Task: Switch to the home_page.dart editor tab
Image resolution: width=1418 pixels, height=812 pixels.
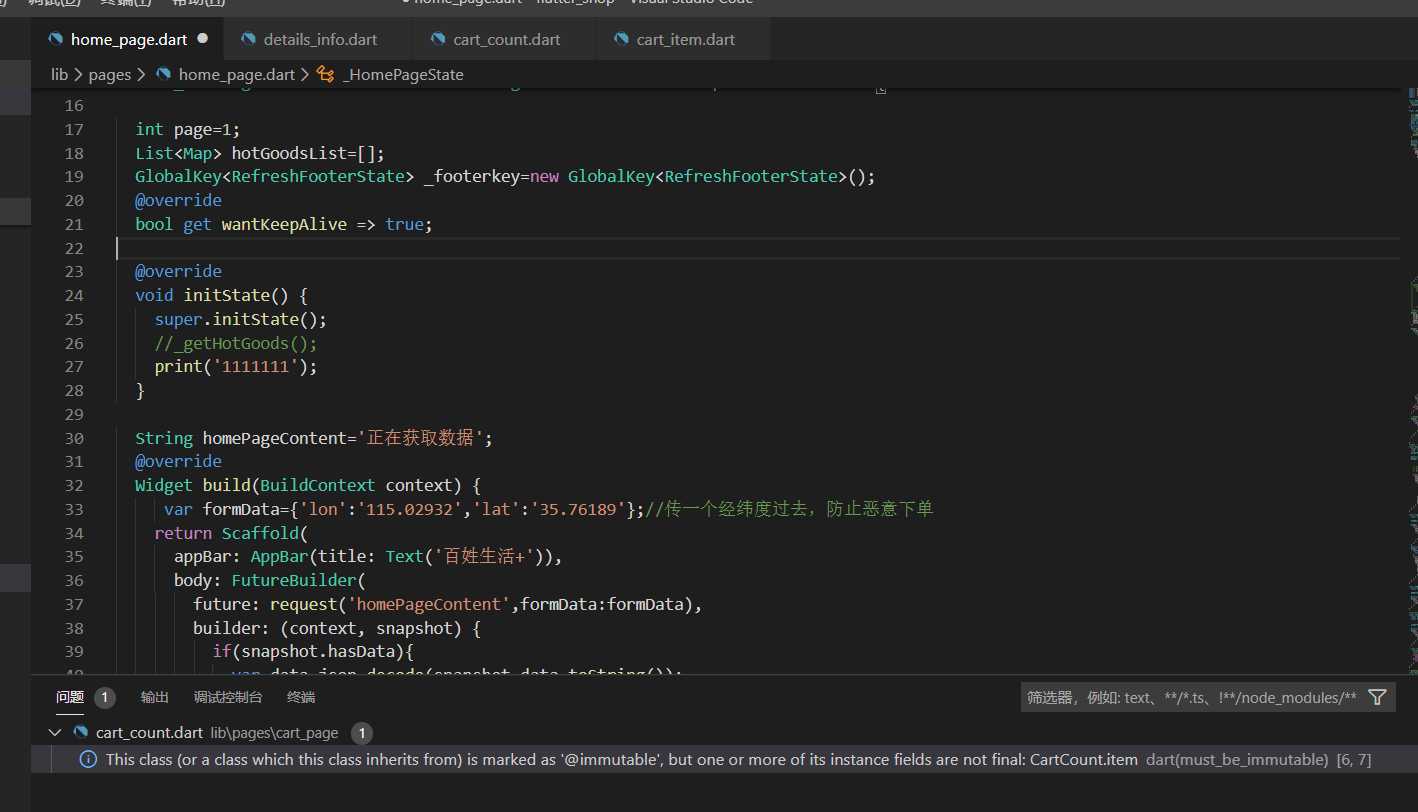Action: [x=127, y=40]
